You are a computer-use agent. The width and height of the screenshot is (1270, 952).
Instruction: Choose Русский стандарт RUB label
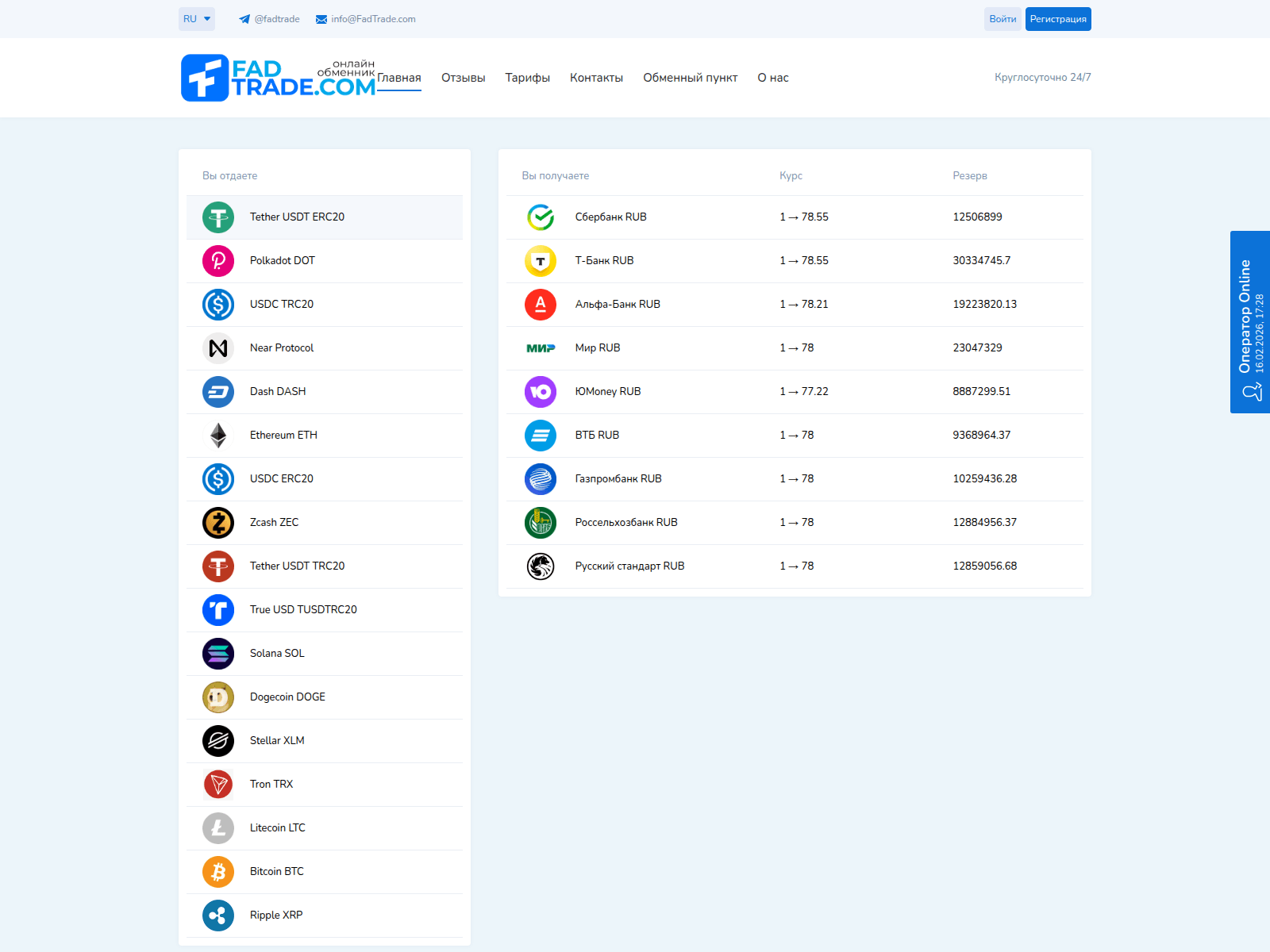tap(629, 566)
